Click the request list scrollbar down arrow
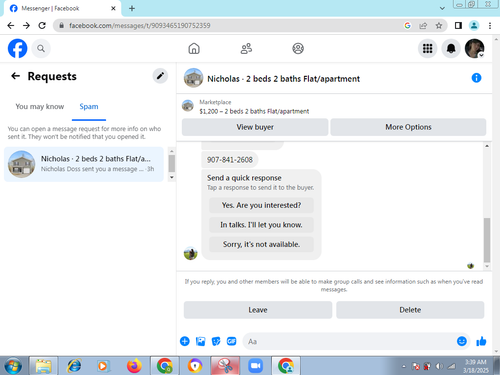500x375 pixels. point(172,177)
